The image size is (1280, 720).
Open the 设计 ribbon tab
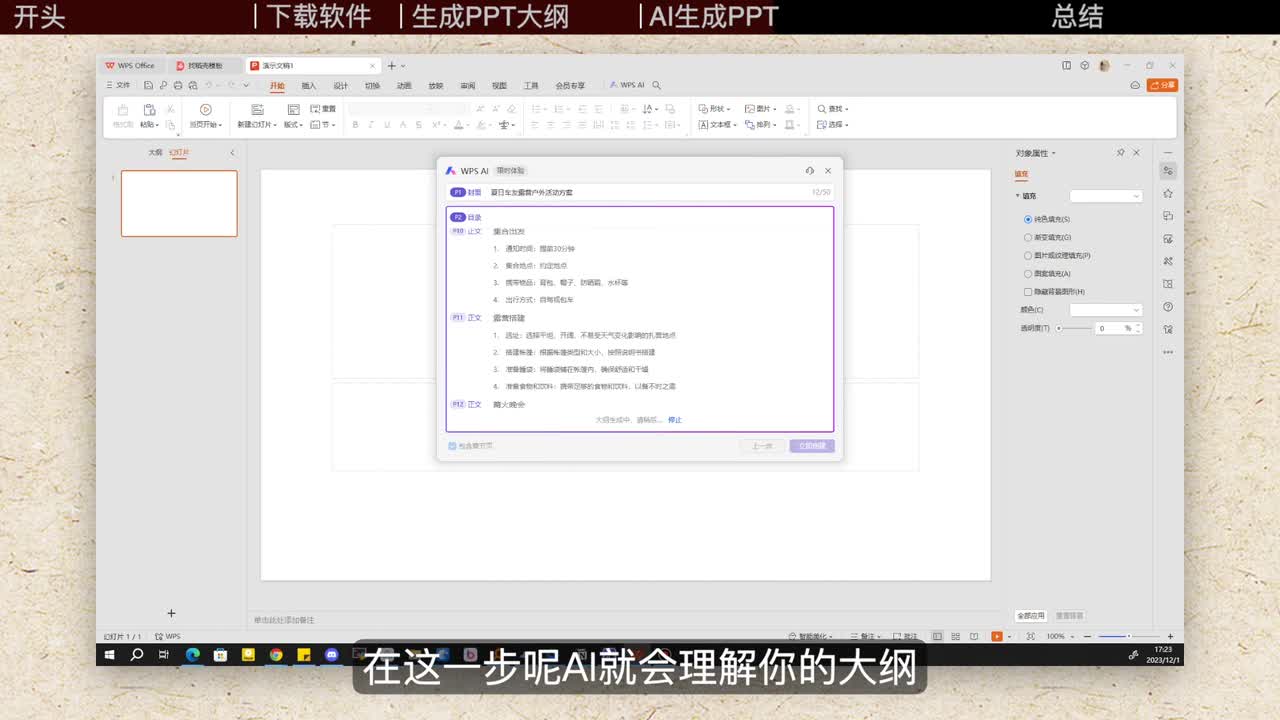(x=340, y=86)
